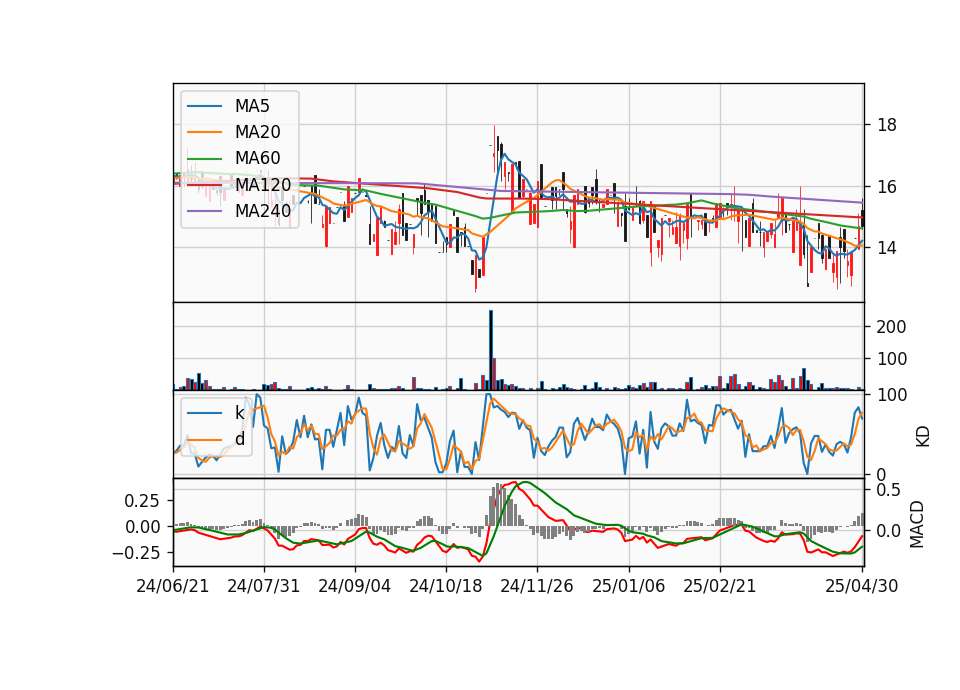The height and width of the screenshot is (690, 960).
Task: Click the 0 tick on KD axis
Action: pos(882,474)
